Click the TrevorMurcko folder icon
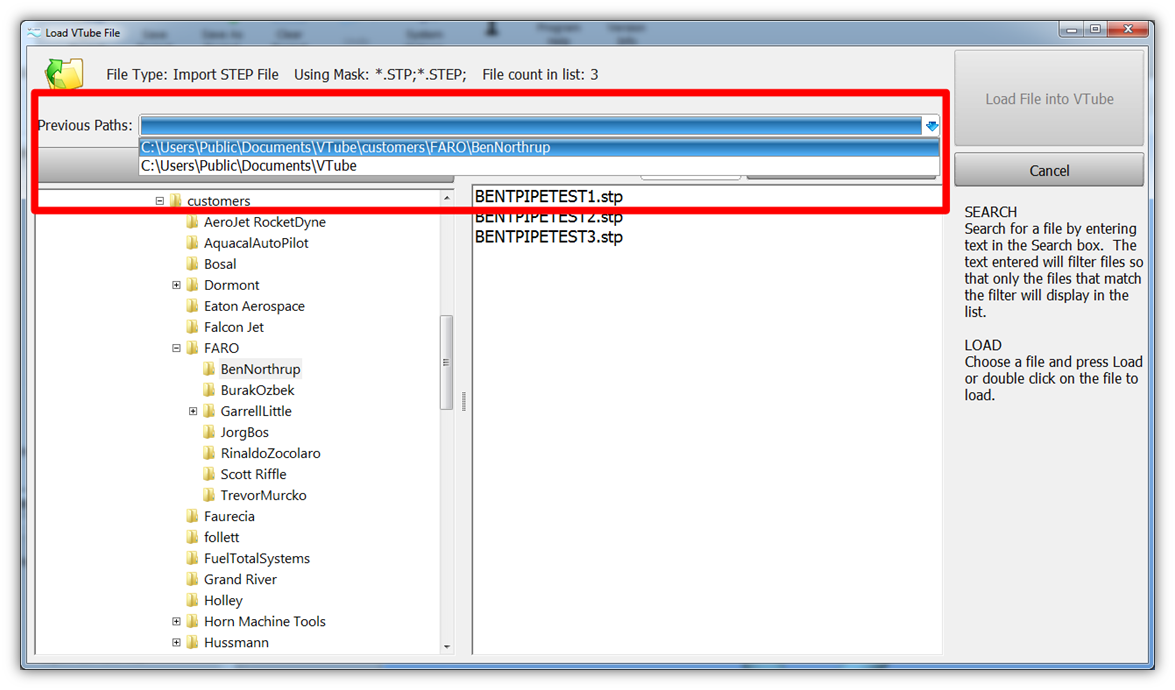This screenshot has height=690, width=1175. coord(209,496)
